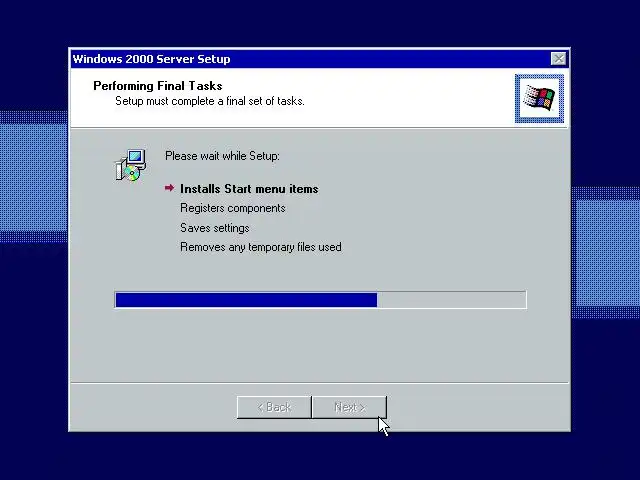This screenshot has width=640, height=480.
Task: Click the 'Performing Final Tasks' heading
Action: pos(158,86)
